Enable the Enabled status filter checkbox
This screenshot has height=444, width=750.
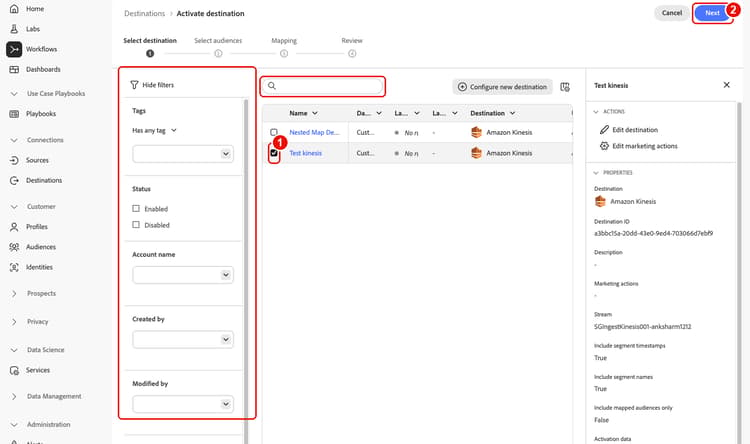point(136,209)
